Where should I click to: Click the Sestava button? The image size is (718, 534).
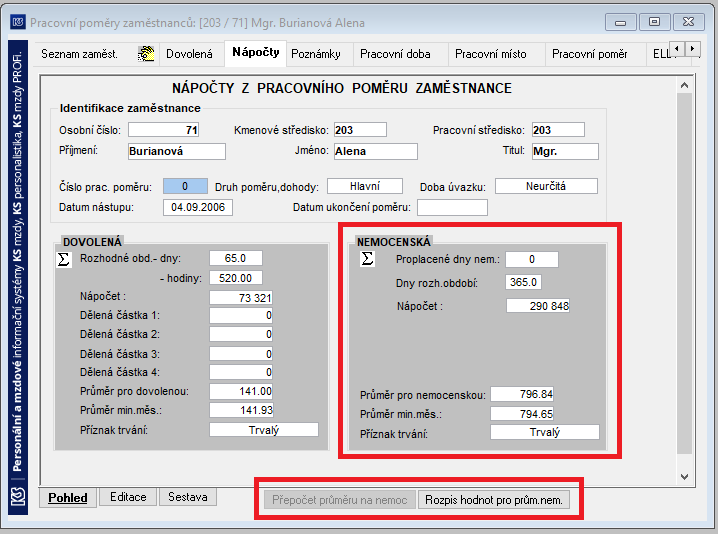coord(188,497)
